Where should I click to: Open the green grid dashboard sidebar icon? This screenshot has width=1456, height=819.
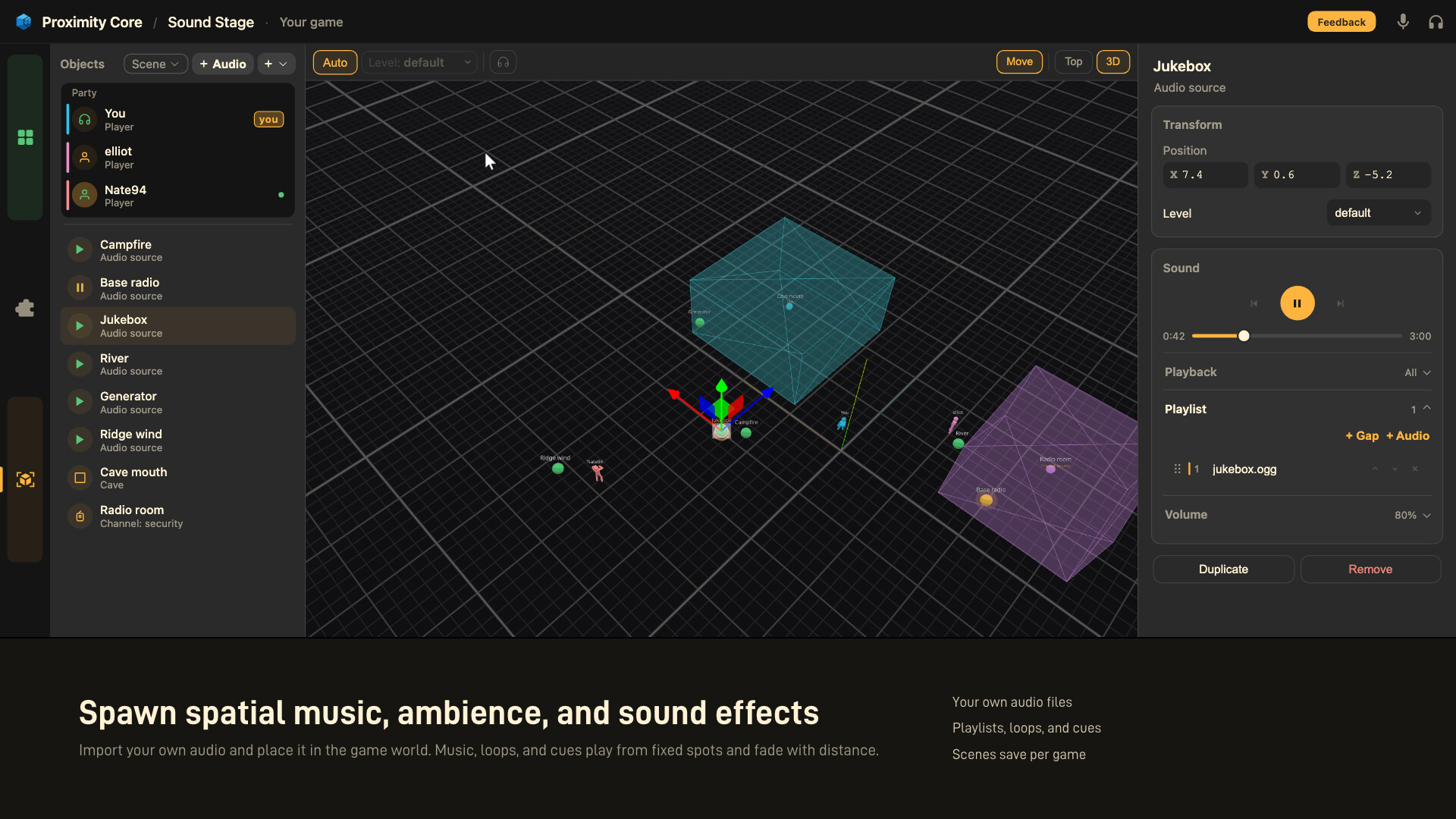click(25, 137)
